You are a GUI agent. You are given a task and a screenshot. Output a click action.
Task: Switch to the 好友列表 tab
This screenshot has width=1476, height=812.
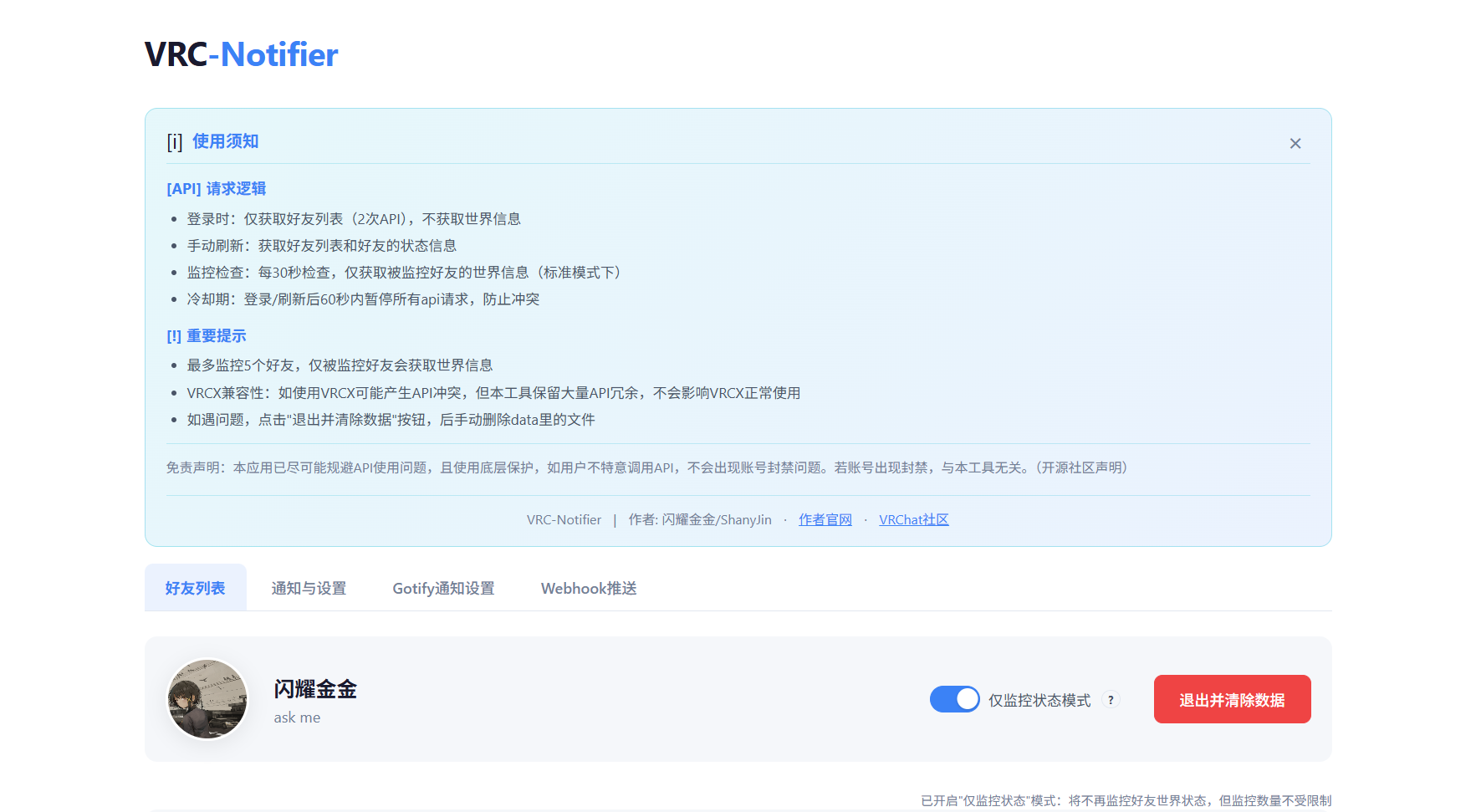click(x=195, y=588)
